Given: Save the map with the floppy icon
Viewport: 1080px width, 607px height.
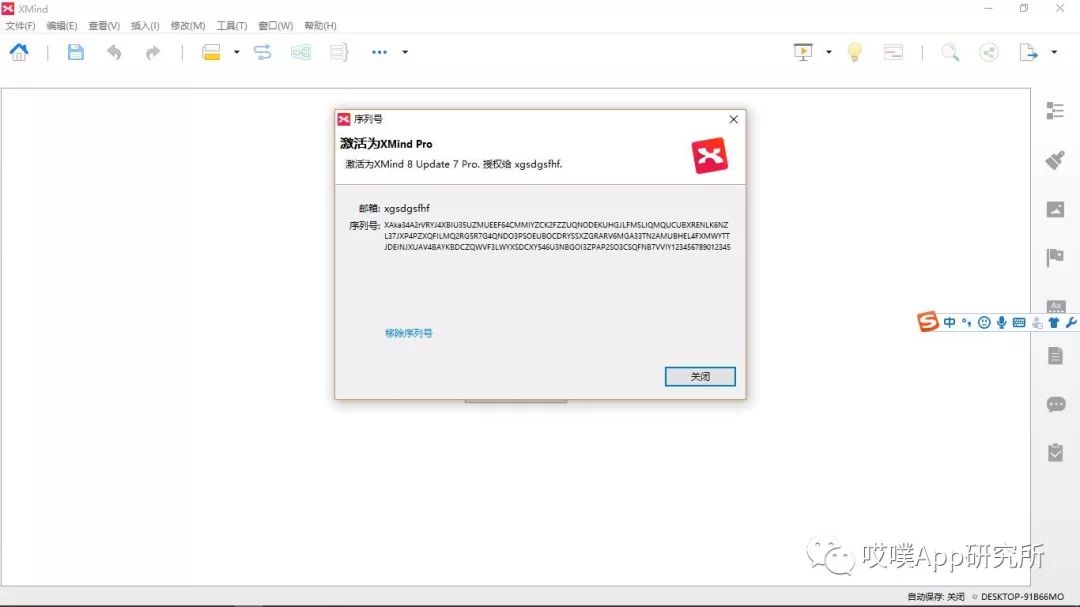Looking at the screenshot, I should point(76,52).
